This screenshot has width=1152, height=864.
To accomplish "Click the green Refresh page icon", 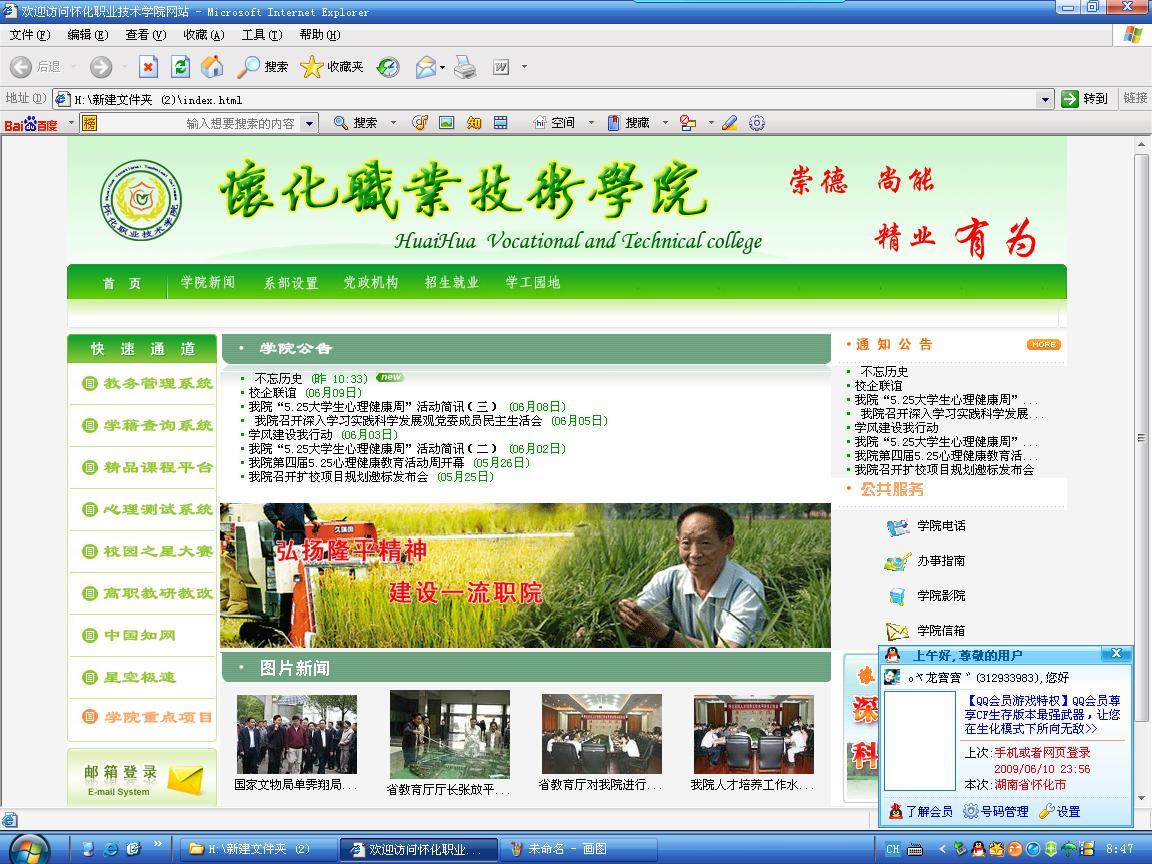I will (x=180, y=67).
